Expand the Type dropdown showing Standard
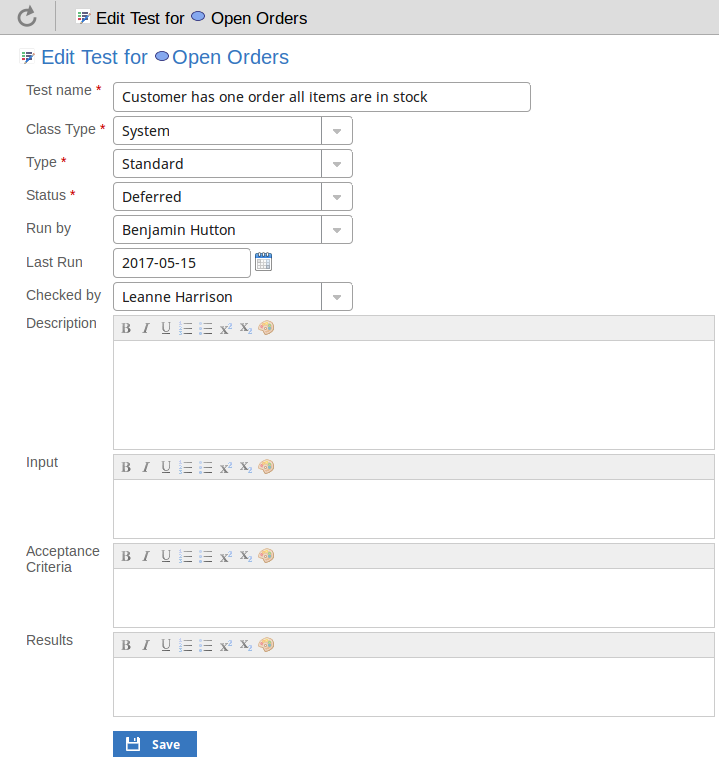719x769 pixels. [x=337, y=164]
